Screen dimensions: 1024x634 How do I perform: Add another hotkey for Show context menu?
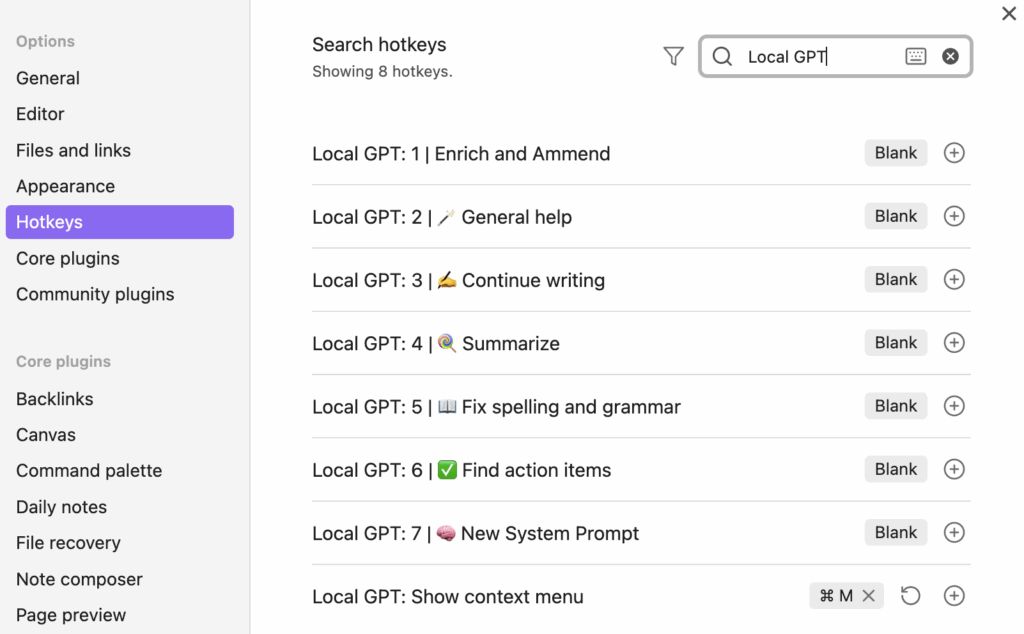954,595
